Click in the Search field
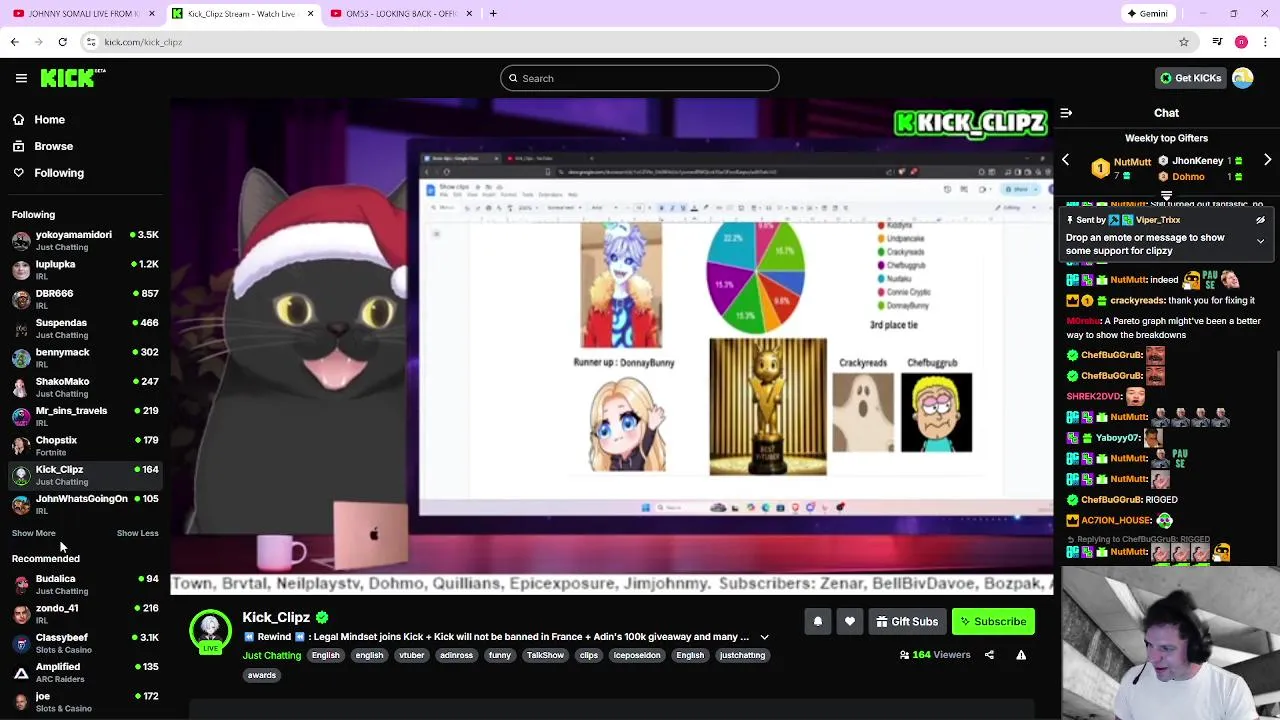The height and width of the screenshot is (720, 1280). pyautogui.click(x=640, y=78)
